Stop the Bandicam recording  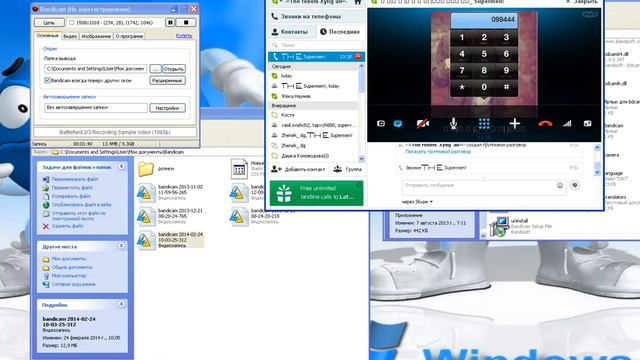(x=186, y=22)
